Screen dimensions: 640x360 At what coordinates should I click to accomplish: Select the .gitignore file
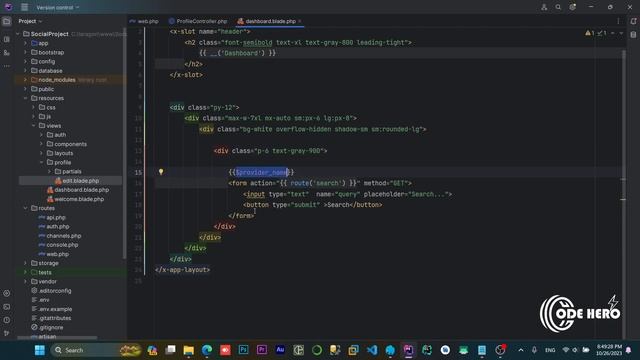coord(47,327)
